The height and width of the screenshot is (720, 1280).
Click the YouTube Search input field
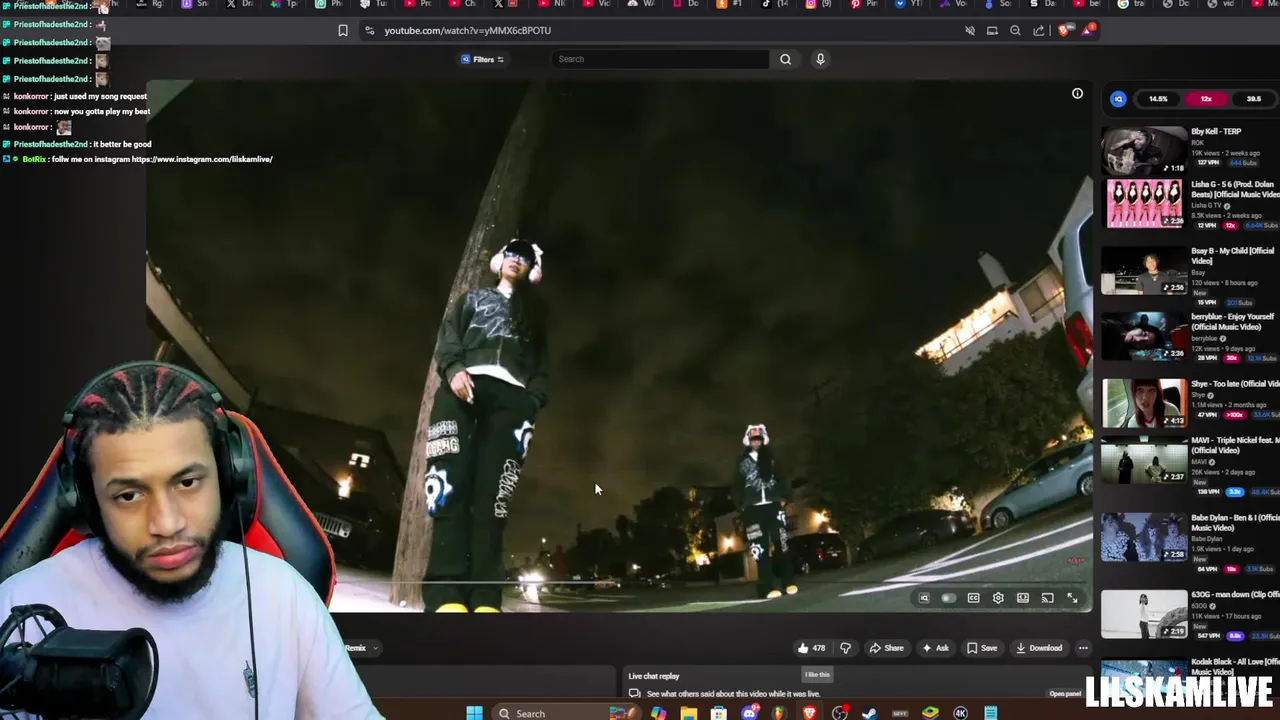661,59
